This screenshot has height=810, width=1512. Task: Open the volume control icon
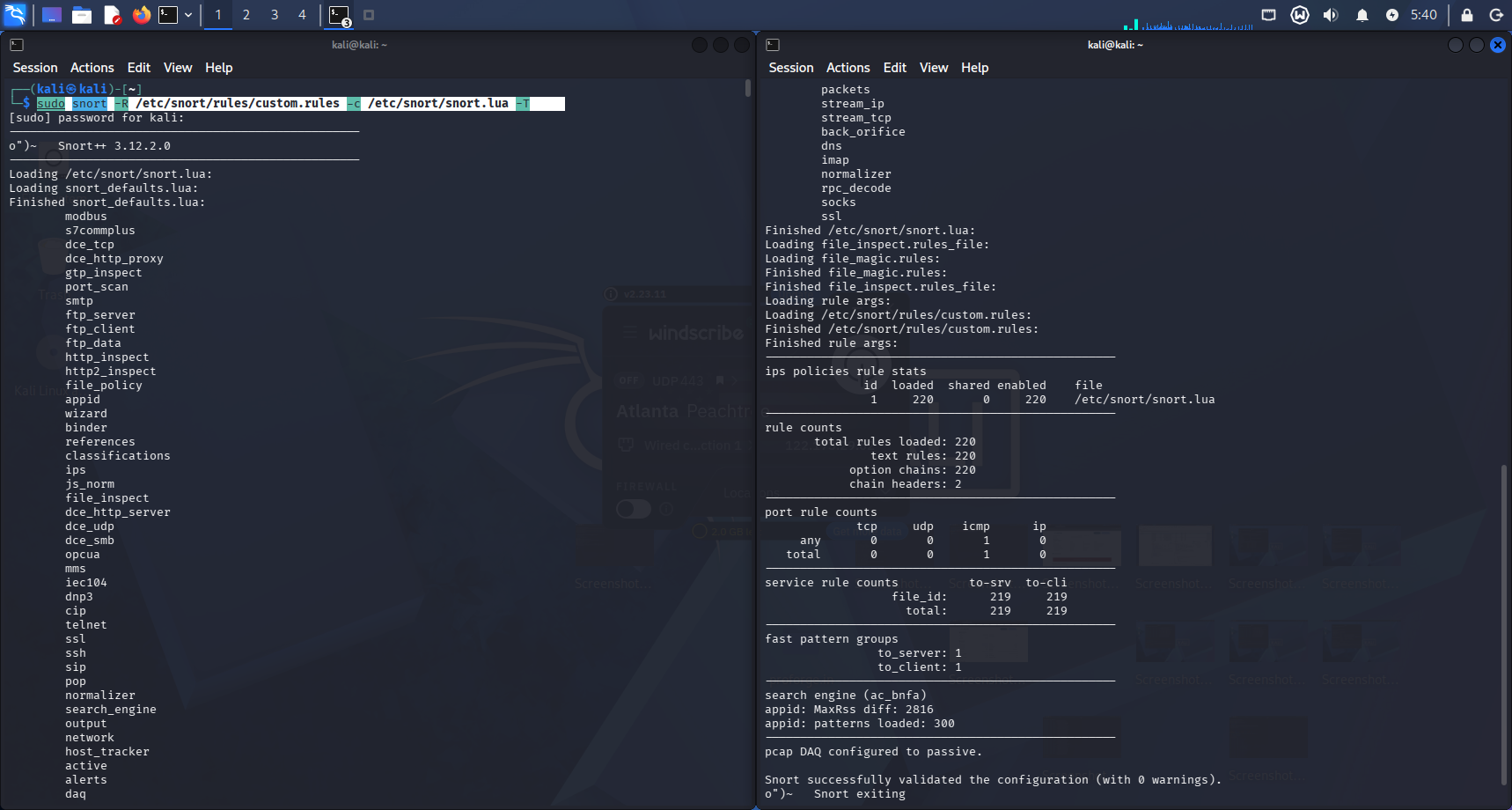pyautogui.click(x=1331, y=14)
